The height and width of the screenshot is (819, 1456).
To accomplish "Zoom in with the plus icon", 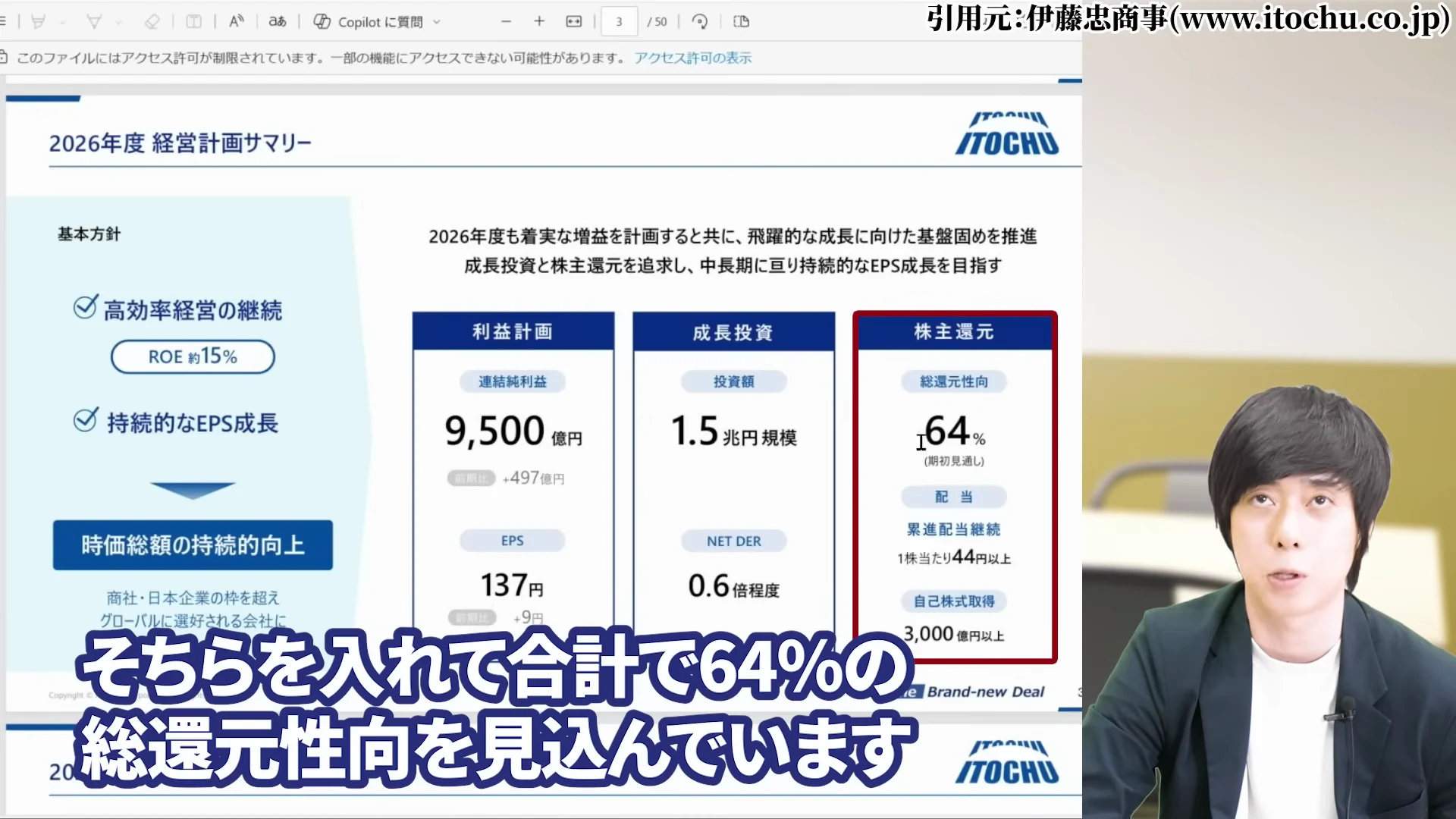I will click(x=539, y=21).
